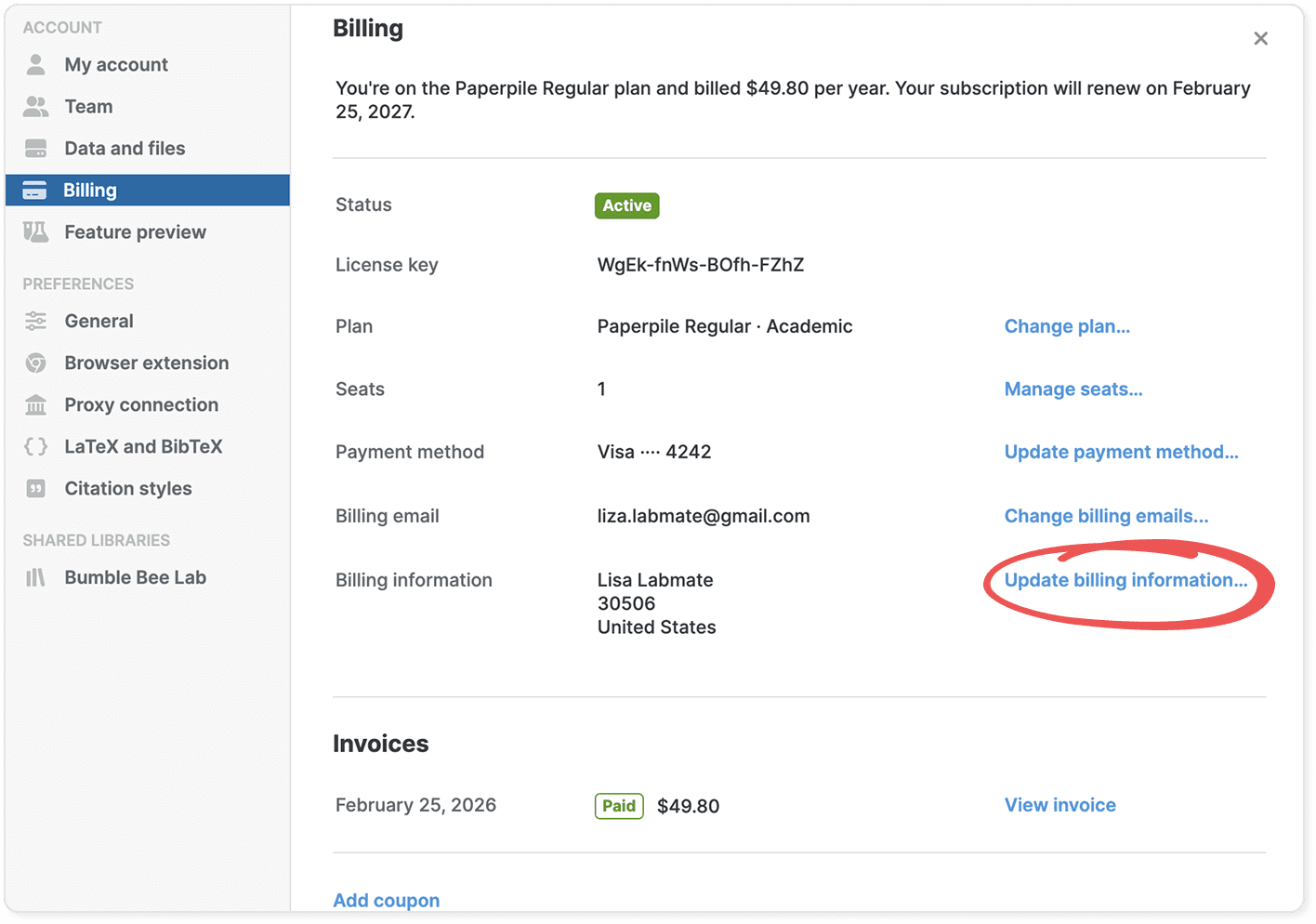Click the LaTeX and BibTeX braces icon
Screen dimensions: 1316x924
pos(36,447)
